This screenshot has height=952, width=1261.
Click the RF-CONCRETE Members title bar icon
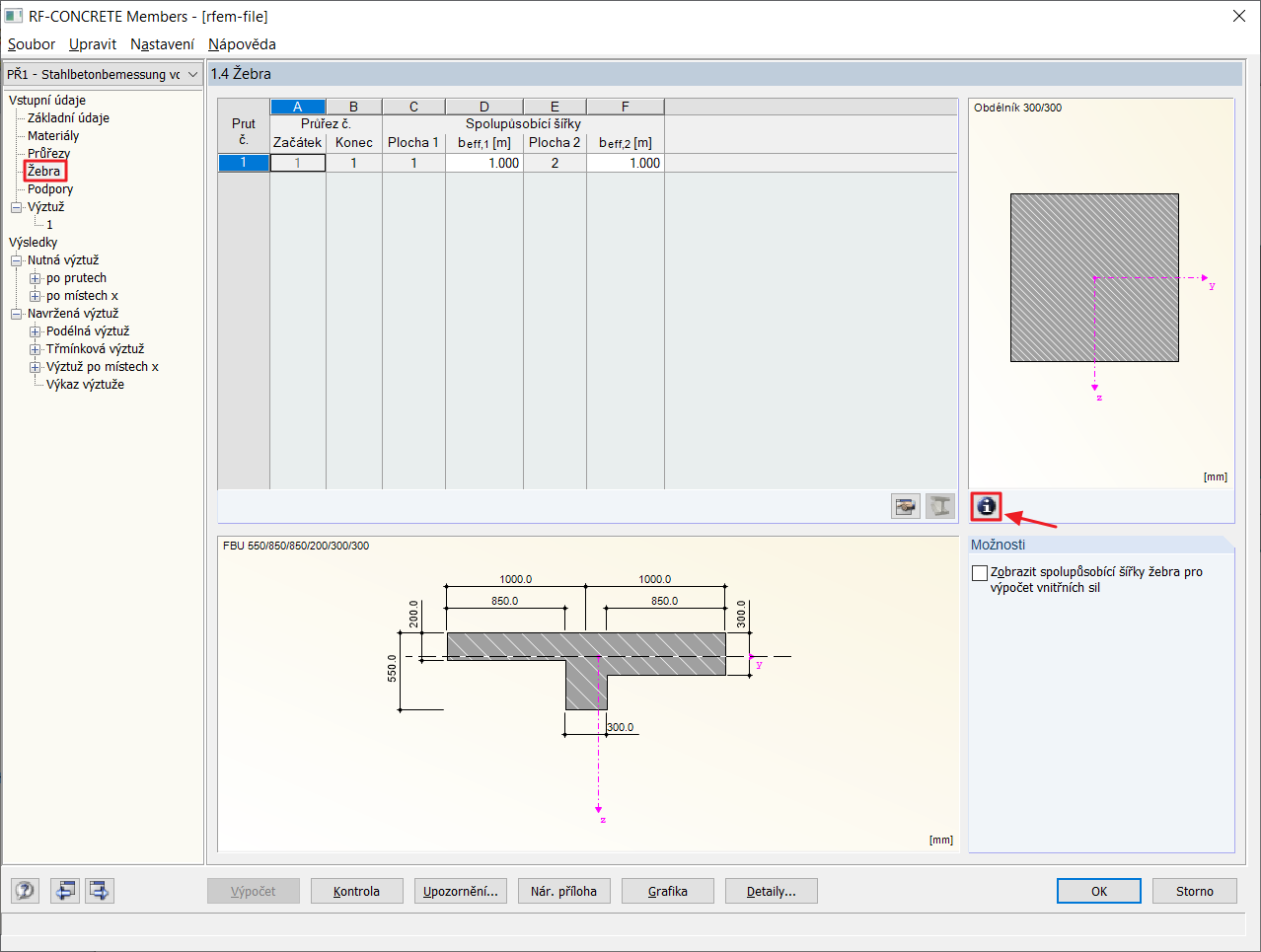[x=14, y=16]
